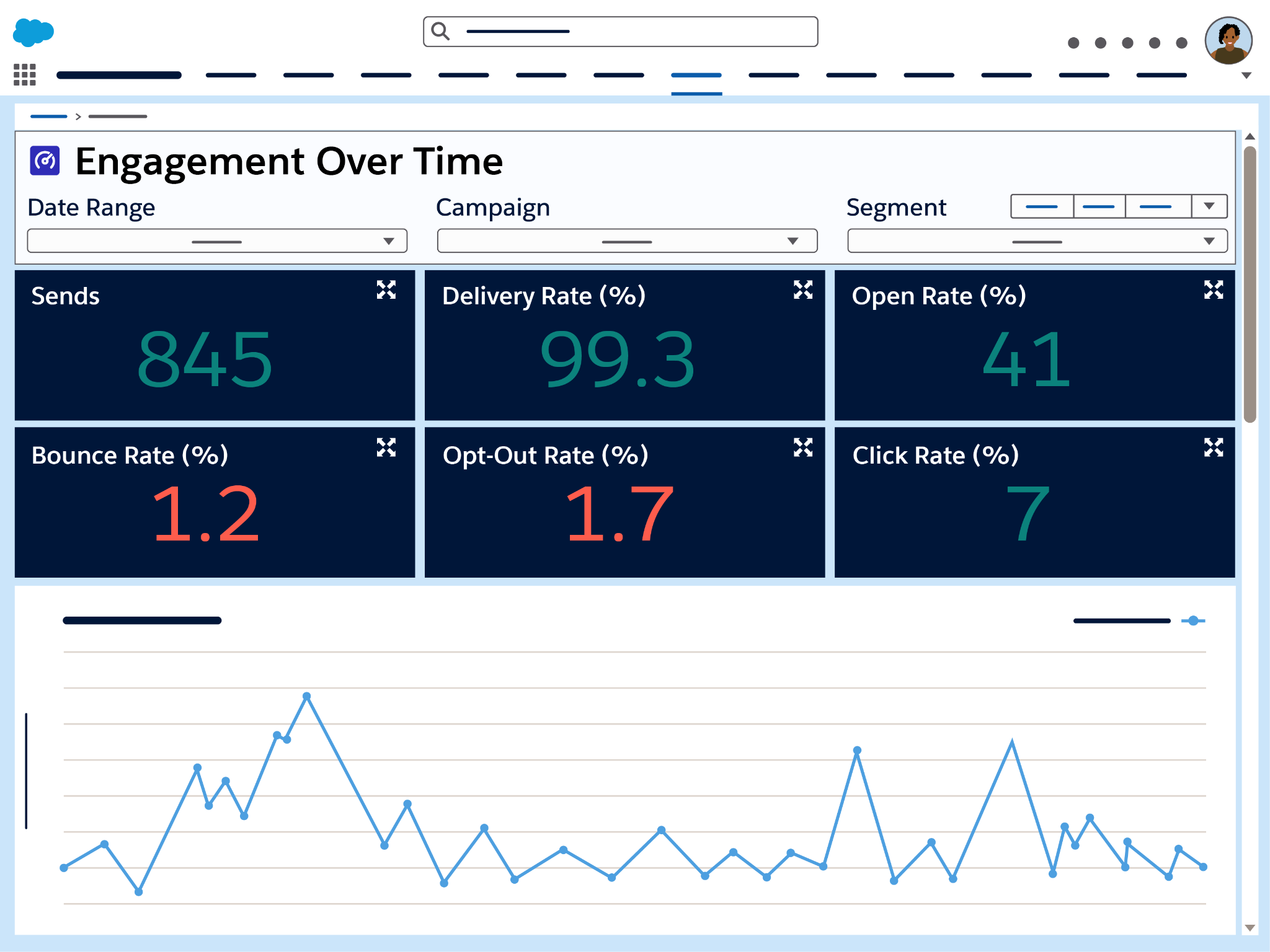Click the first button in the header button group
The height and width of the screenshot is (952, 1270).
pos(1042,206)
